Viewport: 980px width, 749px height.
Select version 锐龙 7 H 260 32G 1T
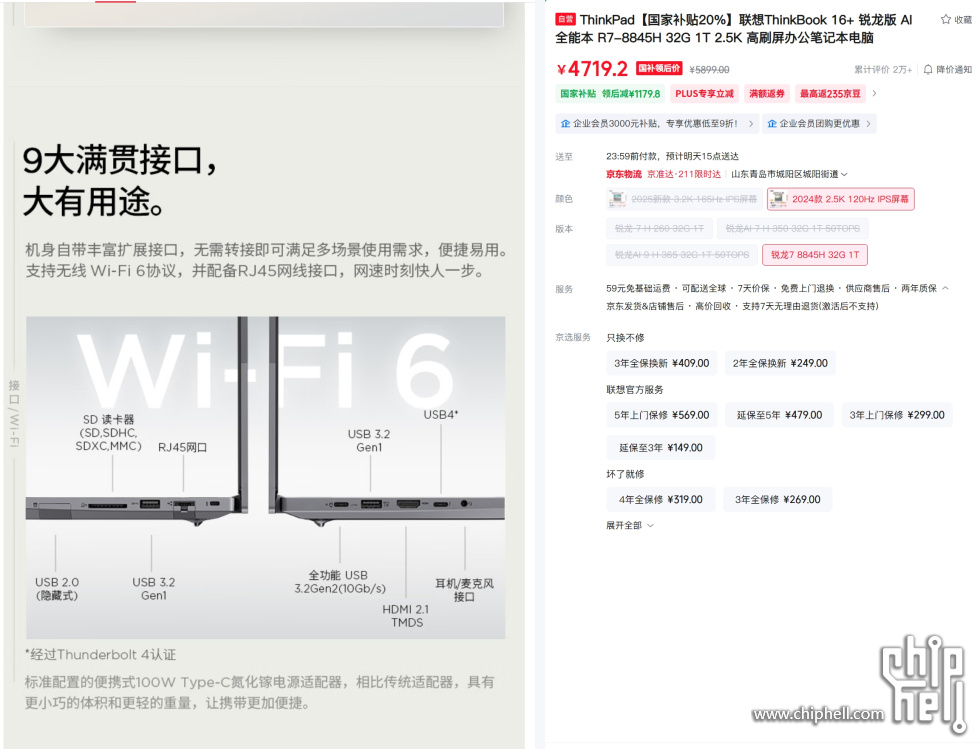click(x=659, y=228)
